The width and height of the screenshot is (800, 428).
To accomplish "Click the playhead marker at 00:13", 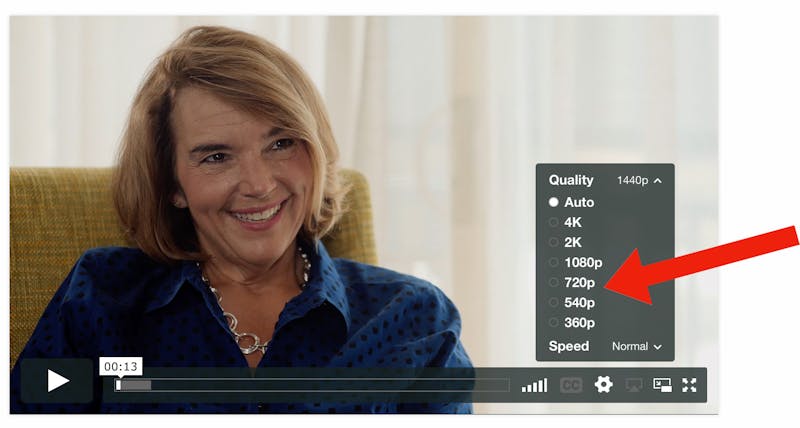I will [118, 385].
